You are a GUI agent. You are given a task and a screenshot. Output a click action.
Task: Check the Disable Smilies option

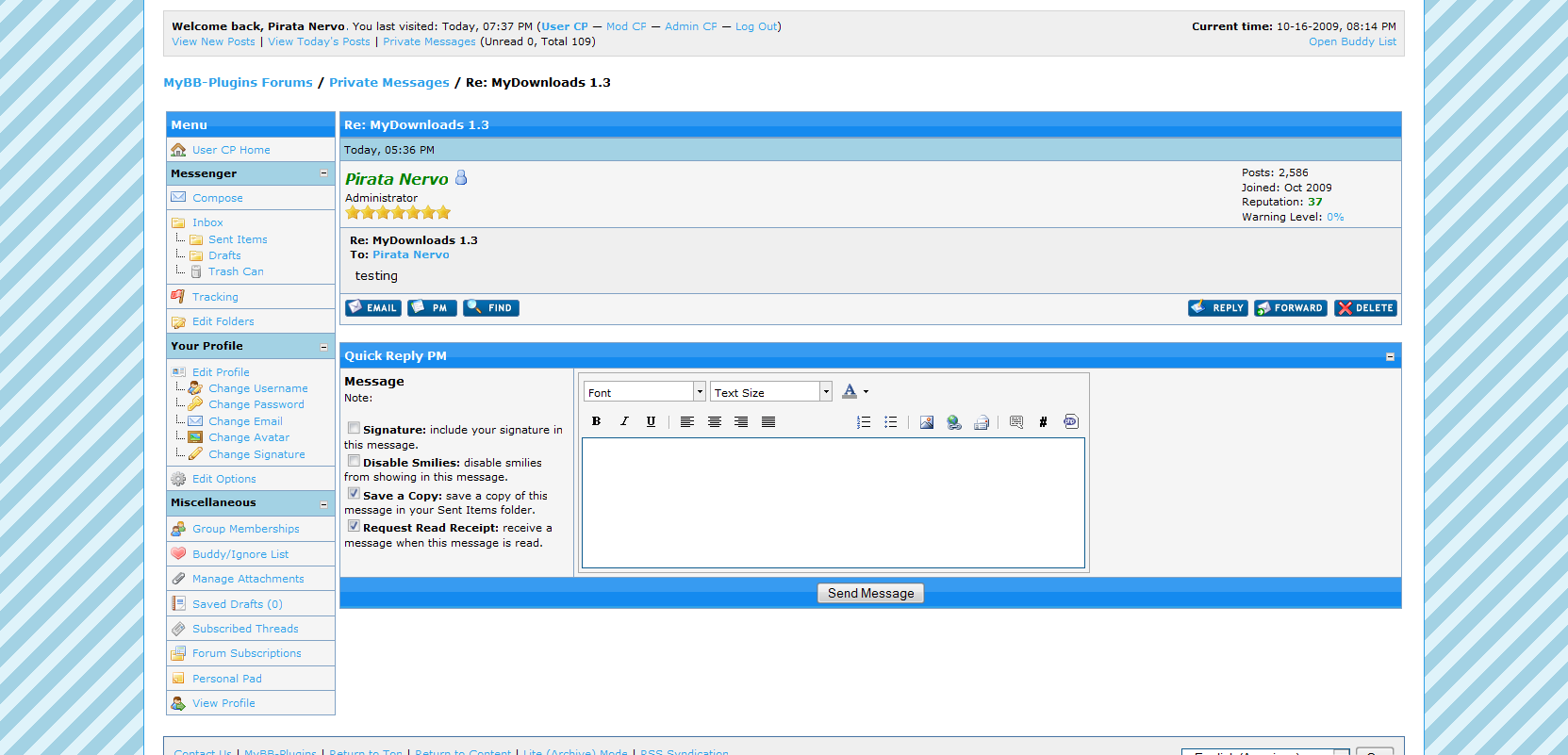[x=354, y=461]
